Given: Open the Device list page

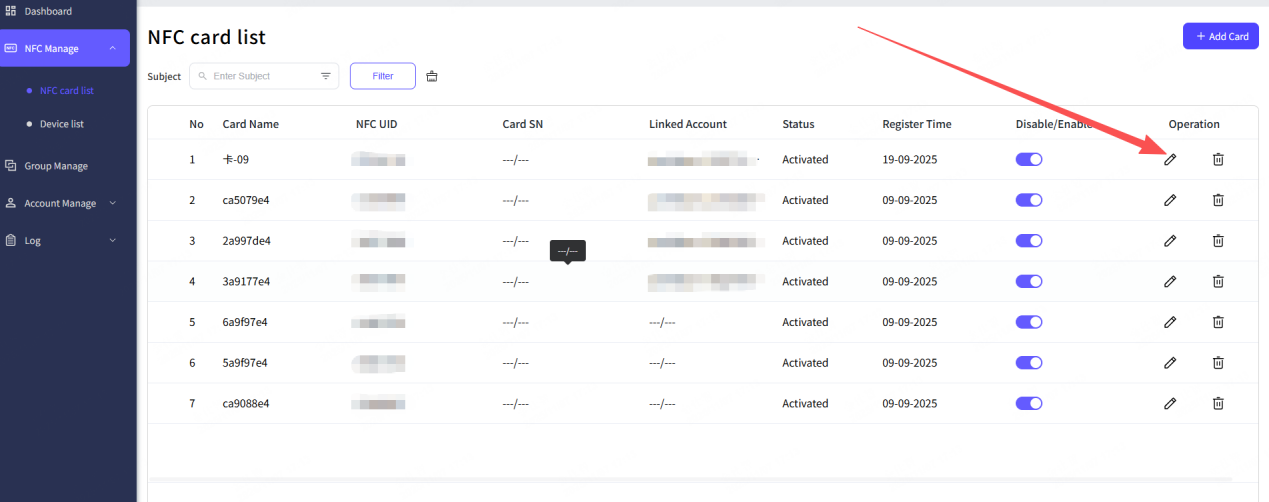Looking at the screenshot, I should point(61,124).
